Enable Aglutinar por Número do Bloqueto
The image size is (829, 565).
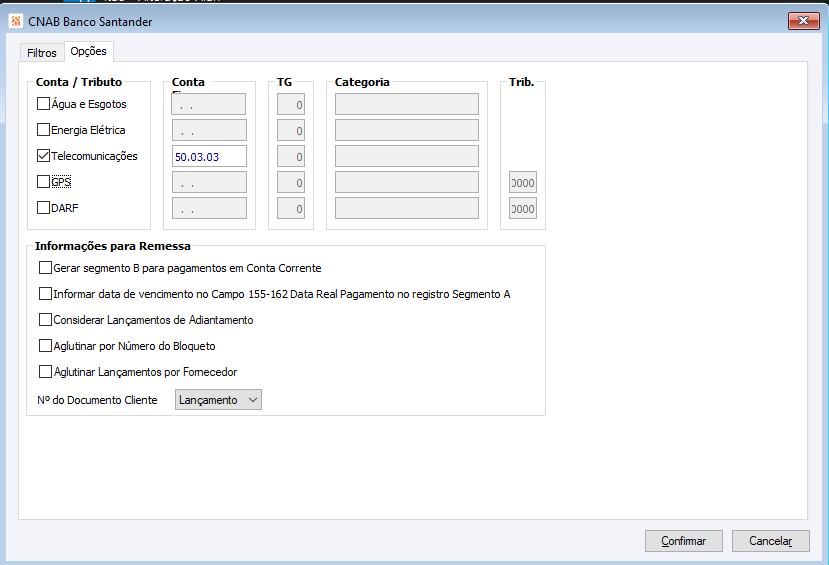click(x=45, y=346)
